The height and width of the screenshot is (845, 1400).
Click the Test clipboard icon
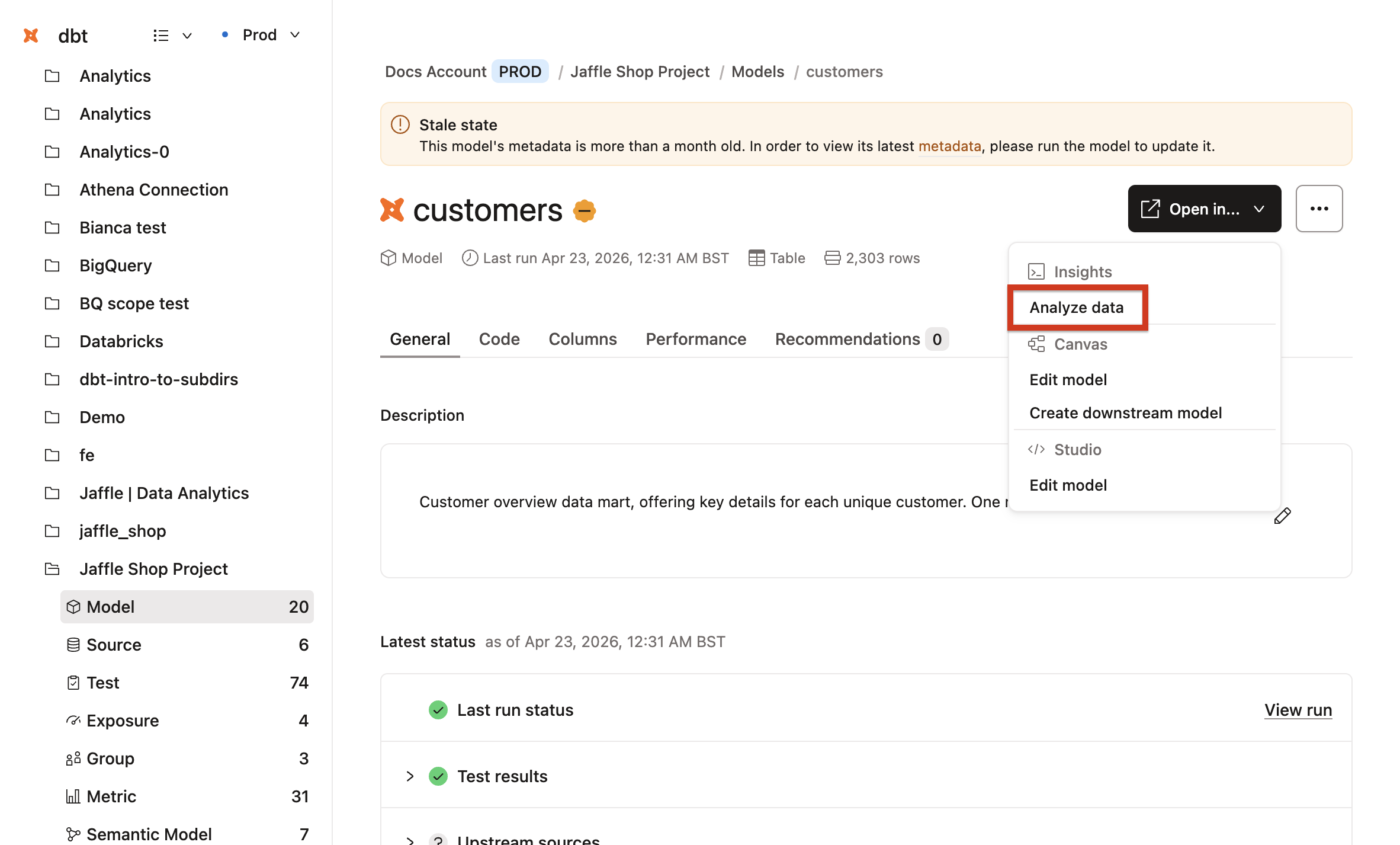tap(73, 683)
